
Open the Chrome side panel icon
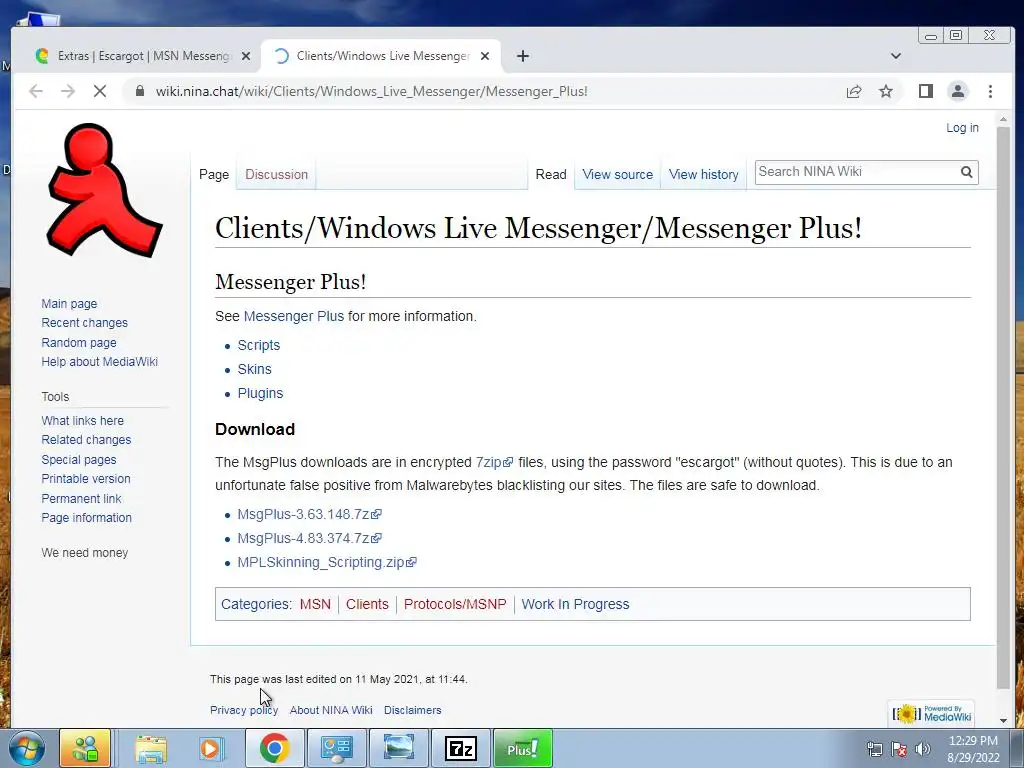coord(925,91)
